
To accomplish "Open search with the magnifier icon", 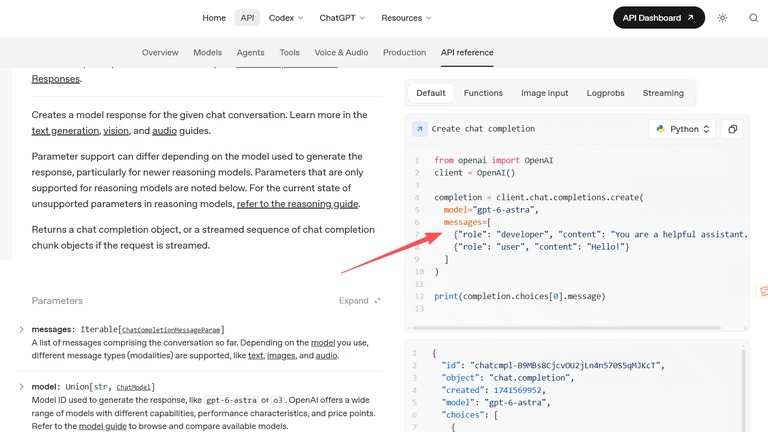I will point(753,18).
